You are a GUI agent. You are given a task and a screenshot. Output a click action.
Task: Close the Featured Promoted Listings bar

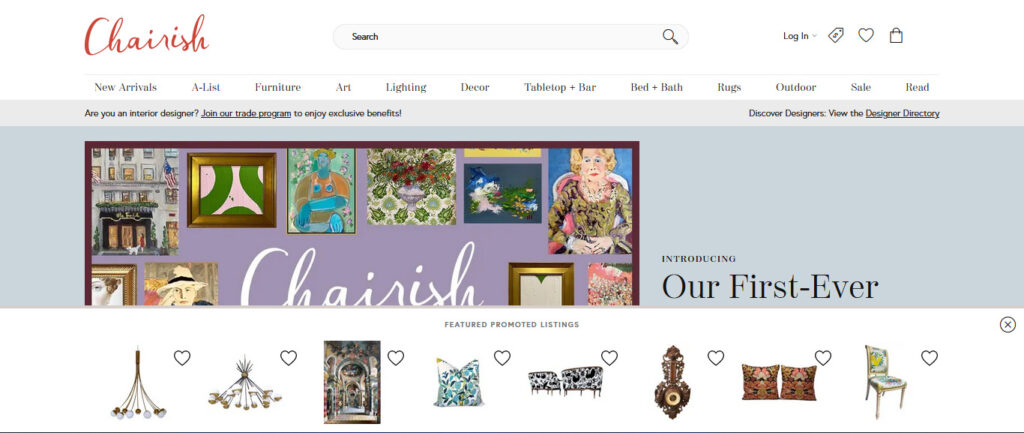tap(1008, 325)
